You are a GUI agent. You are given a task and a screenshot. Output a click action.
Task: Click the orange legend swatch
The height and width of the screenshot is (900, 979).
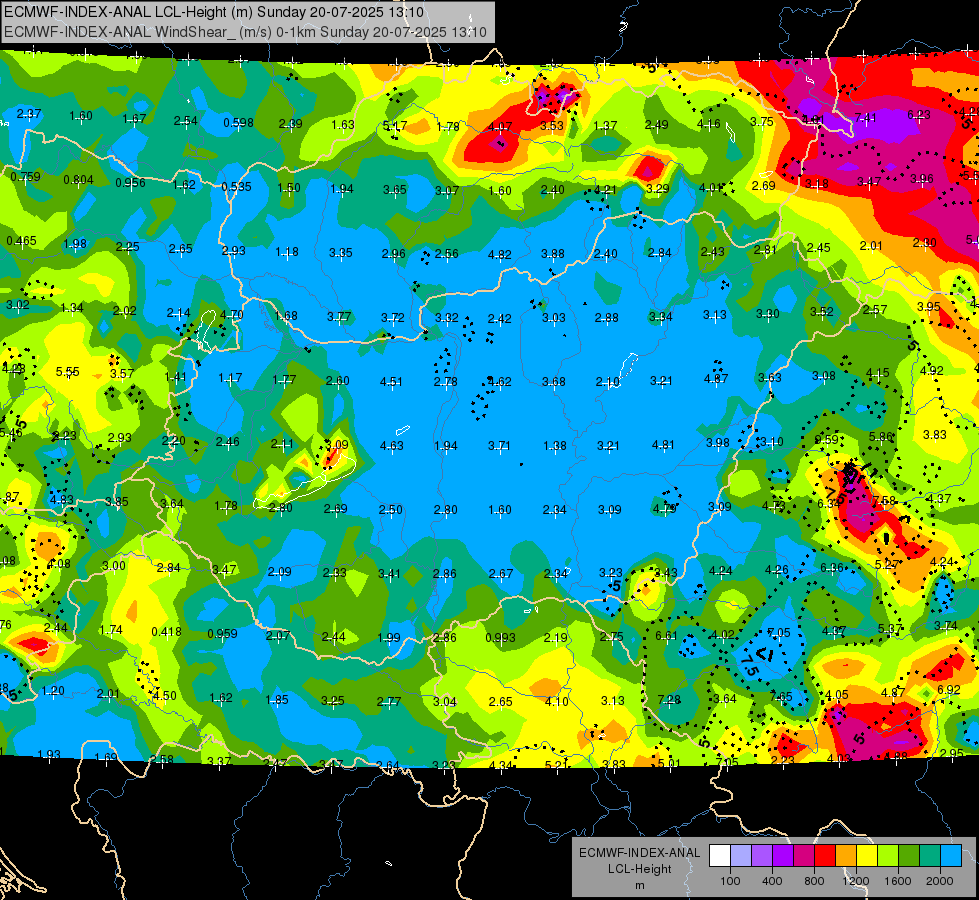[x=846, y=856]
